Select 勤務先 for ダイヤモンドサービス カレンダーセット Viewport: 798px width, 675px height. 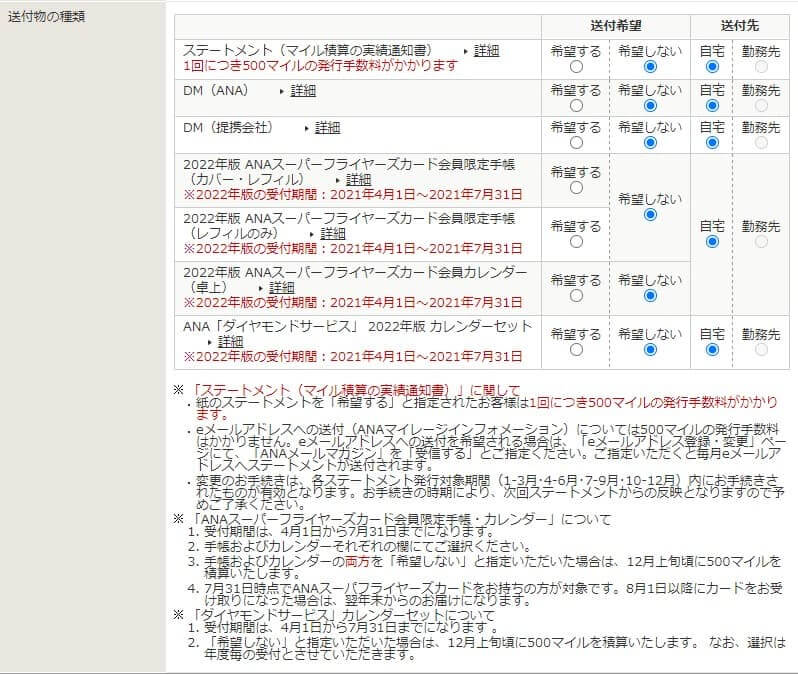(761, 349)
